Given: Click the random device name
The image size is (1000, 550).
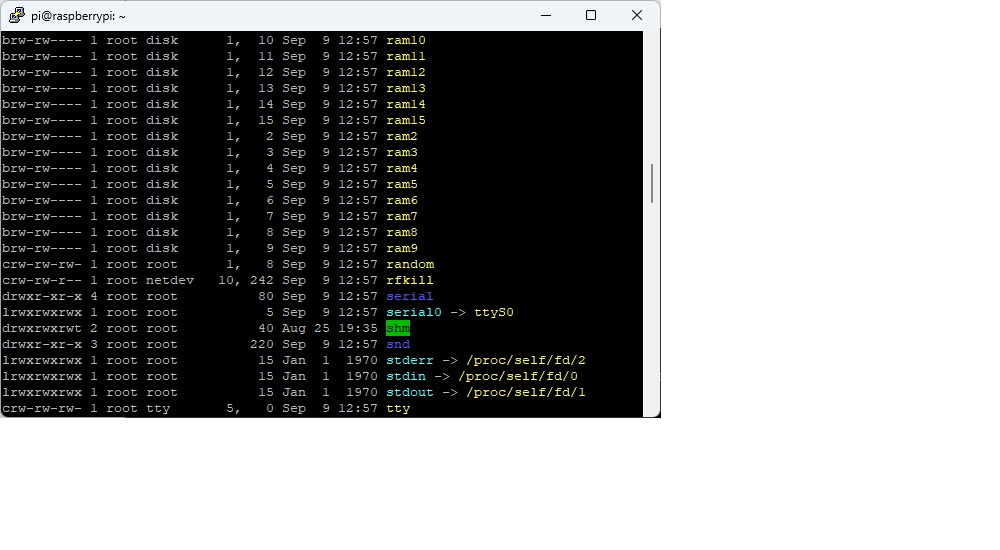Looking at the screenshot, I should (x=410, y=264).
